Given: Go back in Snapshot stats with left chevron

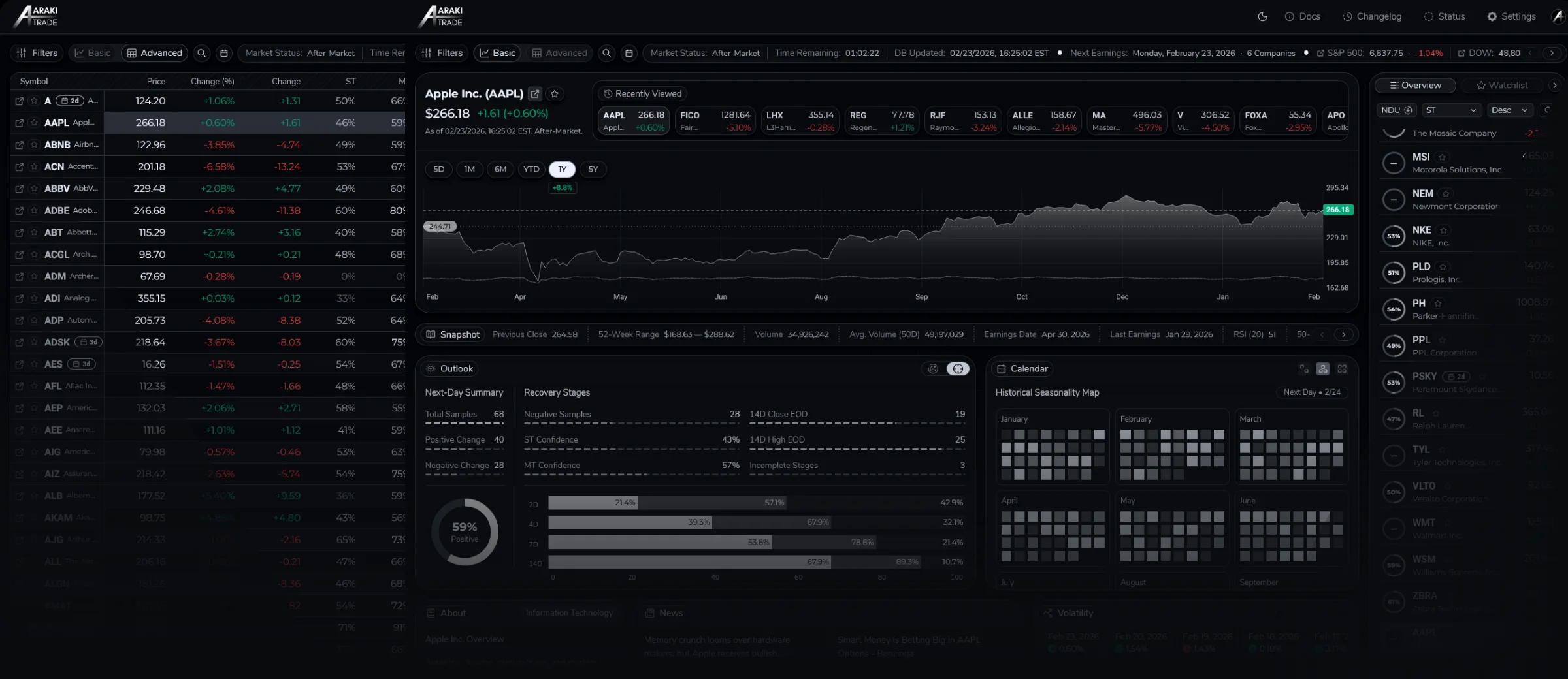Looking at the screenshot, I should click(x=1322, y=334).
